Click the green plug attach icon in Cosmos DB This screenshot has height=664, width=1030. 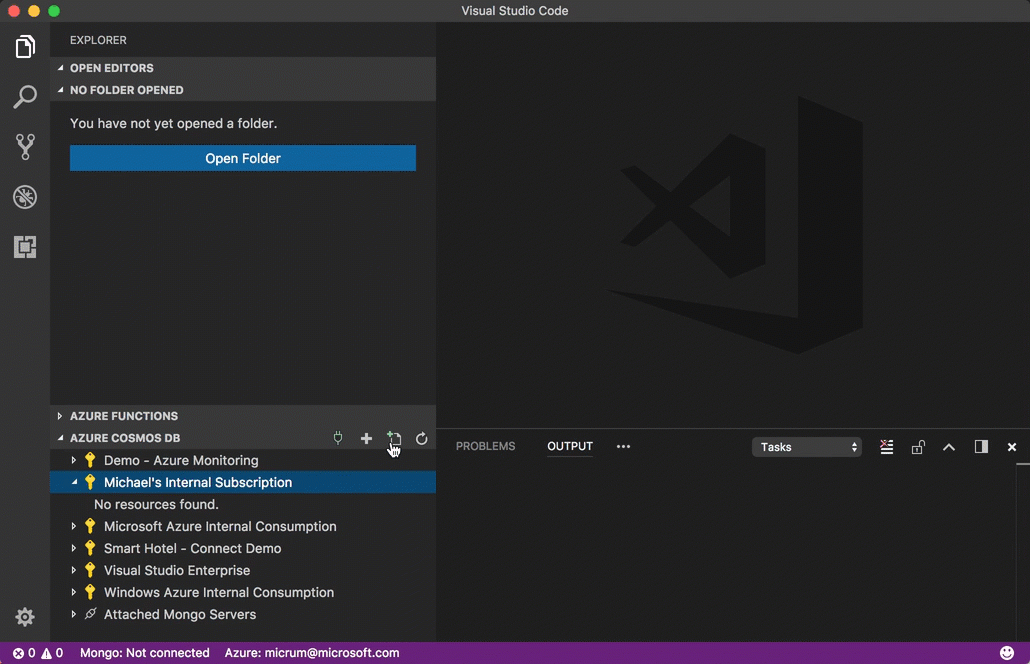tap(338, 438)
